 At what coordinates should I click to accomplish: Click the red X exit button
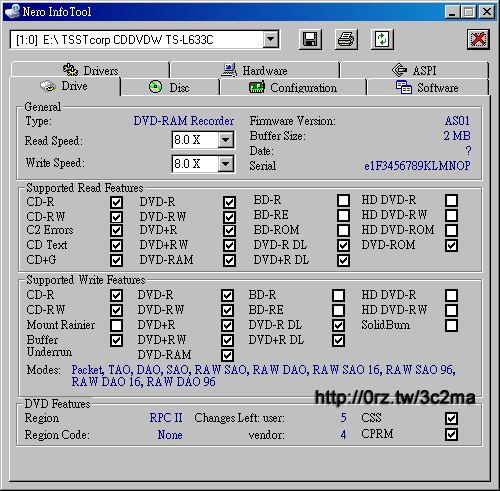click(x=478, y=40)
